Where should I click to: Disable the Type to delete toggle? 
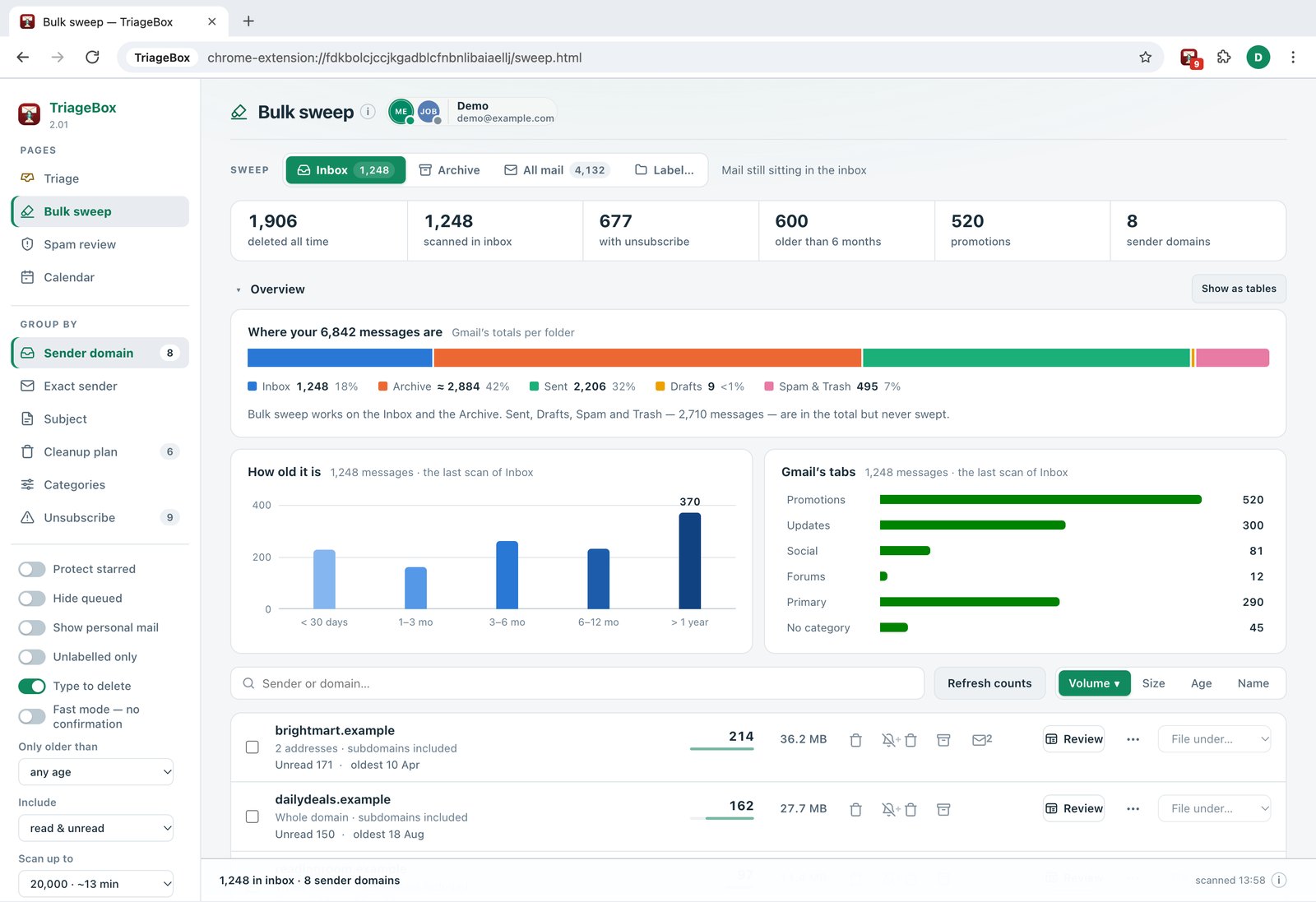click(x=32, y=686)
